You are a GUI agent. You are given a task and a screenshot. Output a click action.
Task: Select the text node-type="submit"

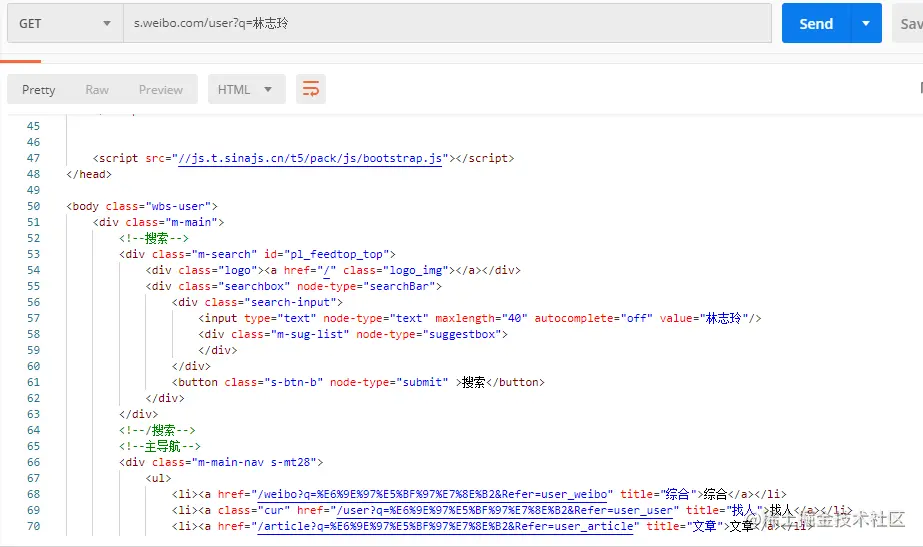tap(389, 382)
